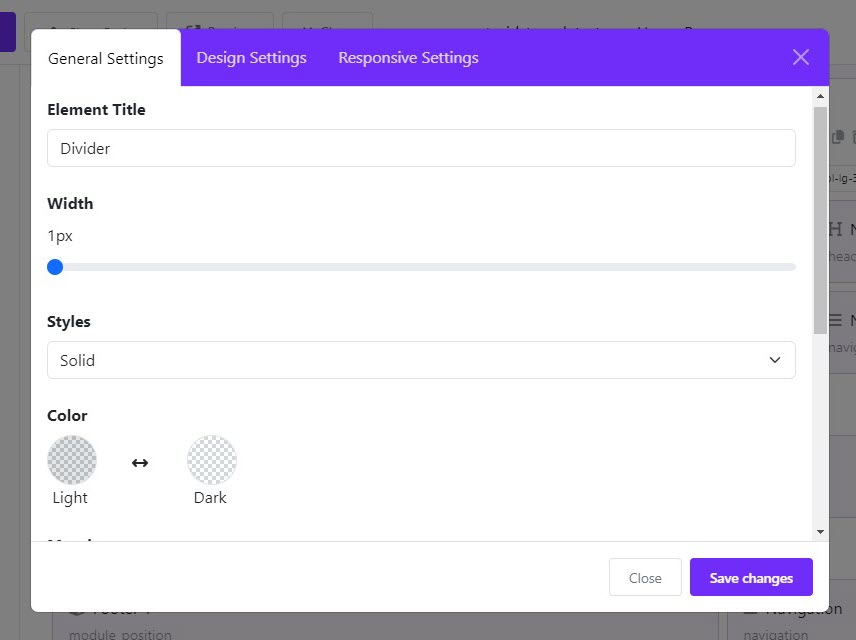Click the scrollbar up arrow
This screenshot has height=640, width=856.
coord(820,96)
